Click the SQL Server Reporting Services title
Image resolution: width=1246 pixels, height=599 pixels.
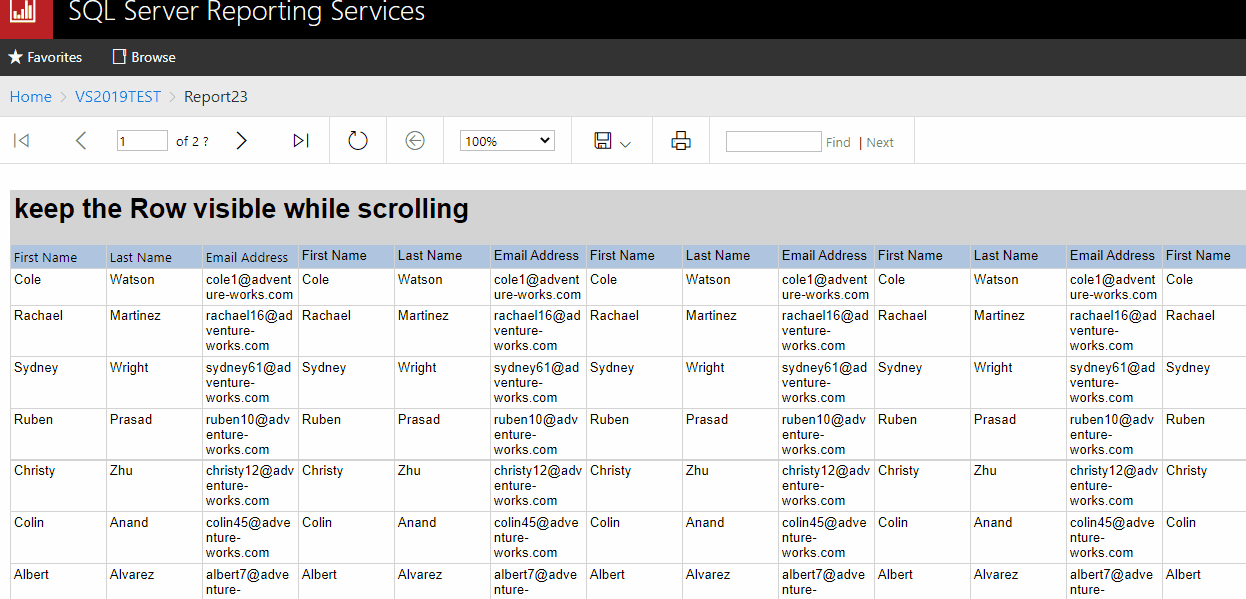click(x=247, y=13)
